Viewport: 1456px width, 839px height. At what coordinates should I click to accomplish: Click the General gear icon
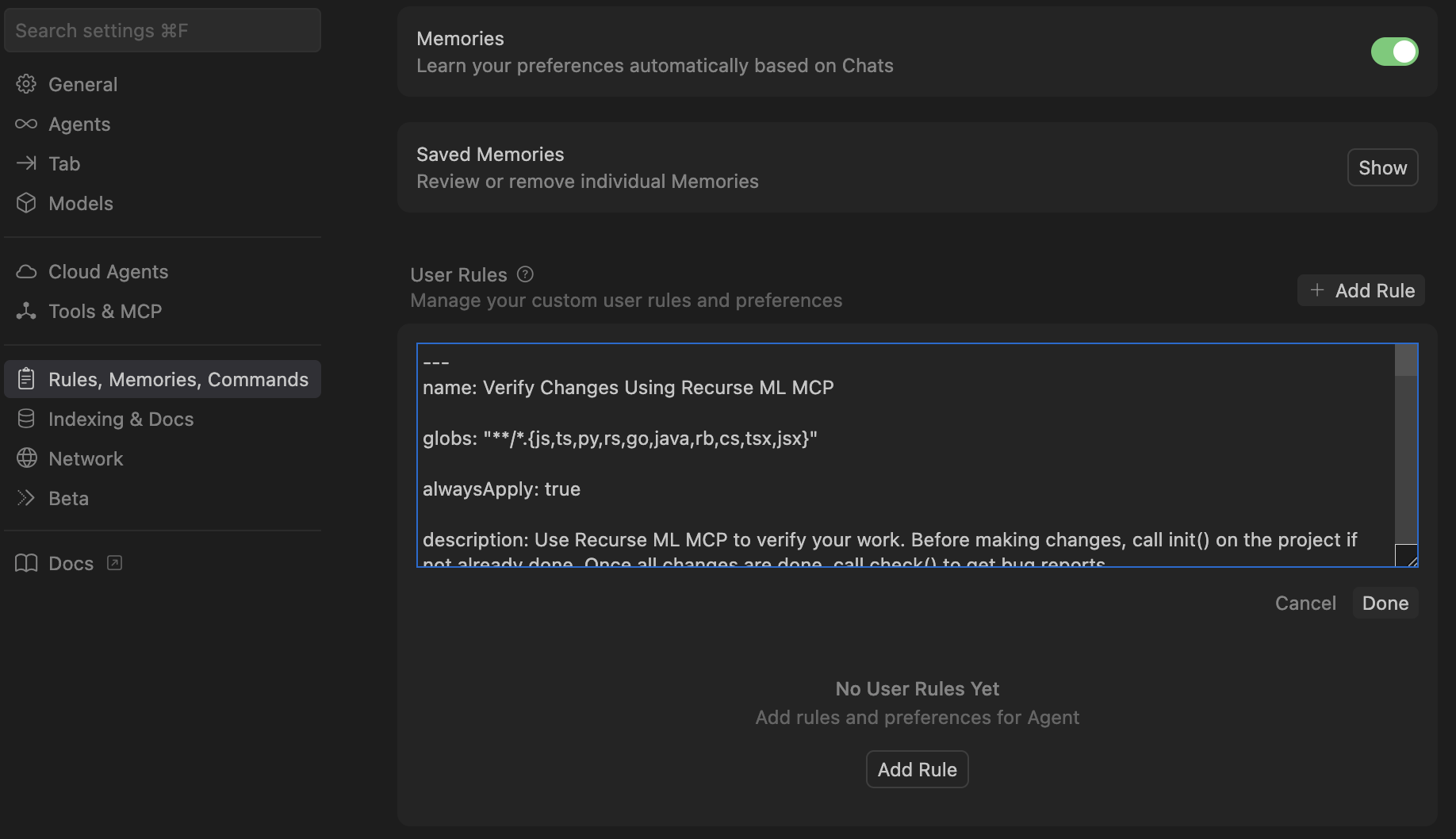[x=26, y=84]
